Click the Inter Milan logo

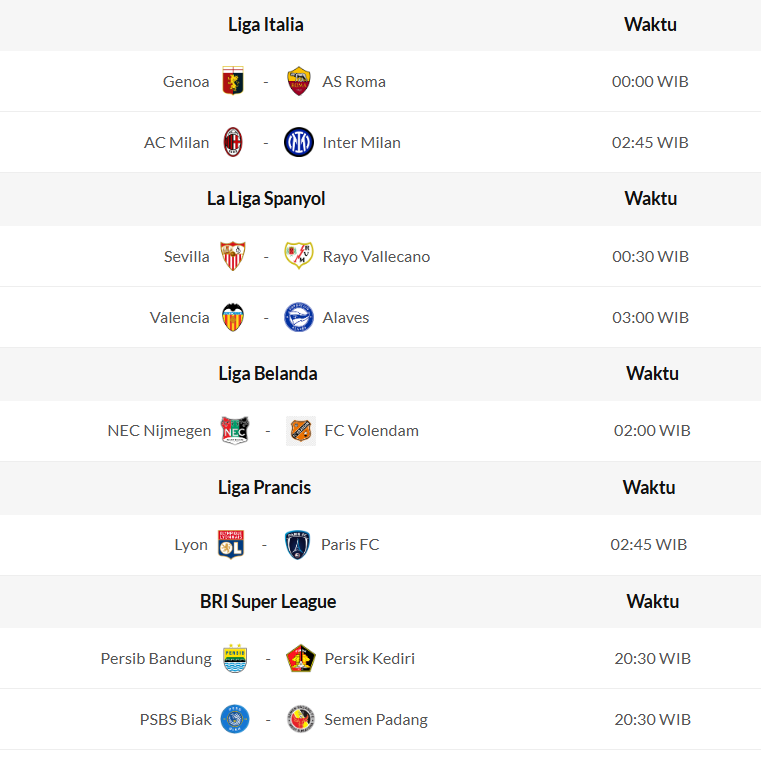[298, 142]
